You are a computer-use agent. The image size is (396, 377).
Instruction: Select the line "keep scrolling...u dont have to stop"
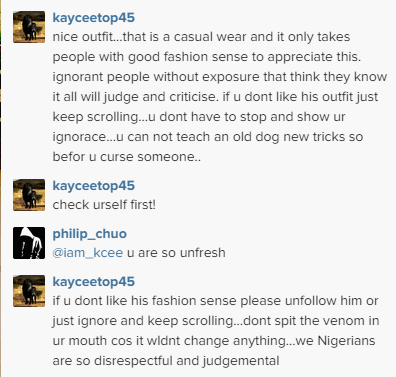coord(199,117)
